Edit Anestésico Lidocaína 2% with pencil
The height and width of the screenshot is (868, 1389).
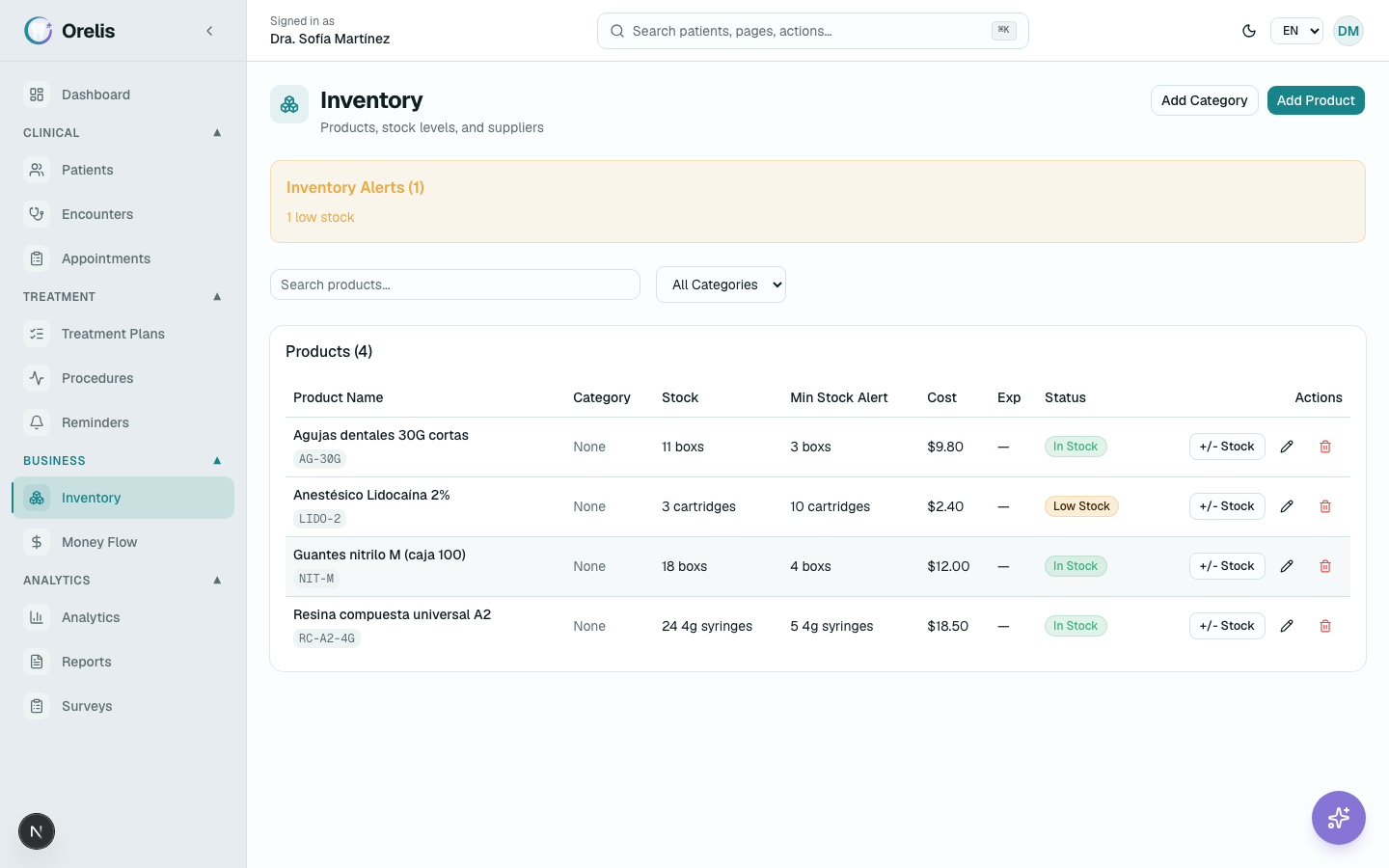pos(1287,506)
